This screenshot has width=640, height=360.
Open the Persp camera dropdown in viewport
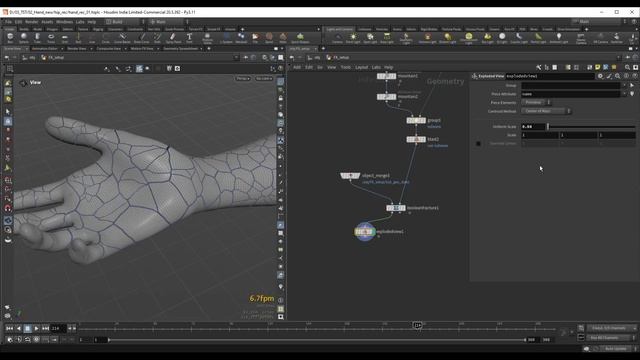pyautogui.click(x=243, y=78)
